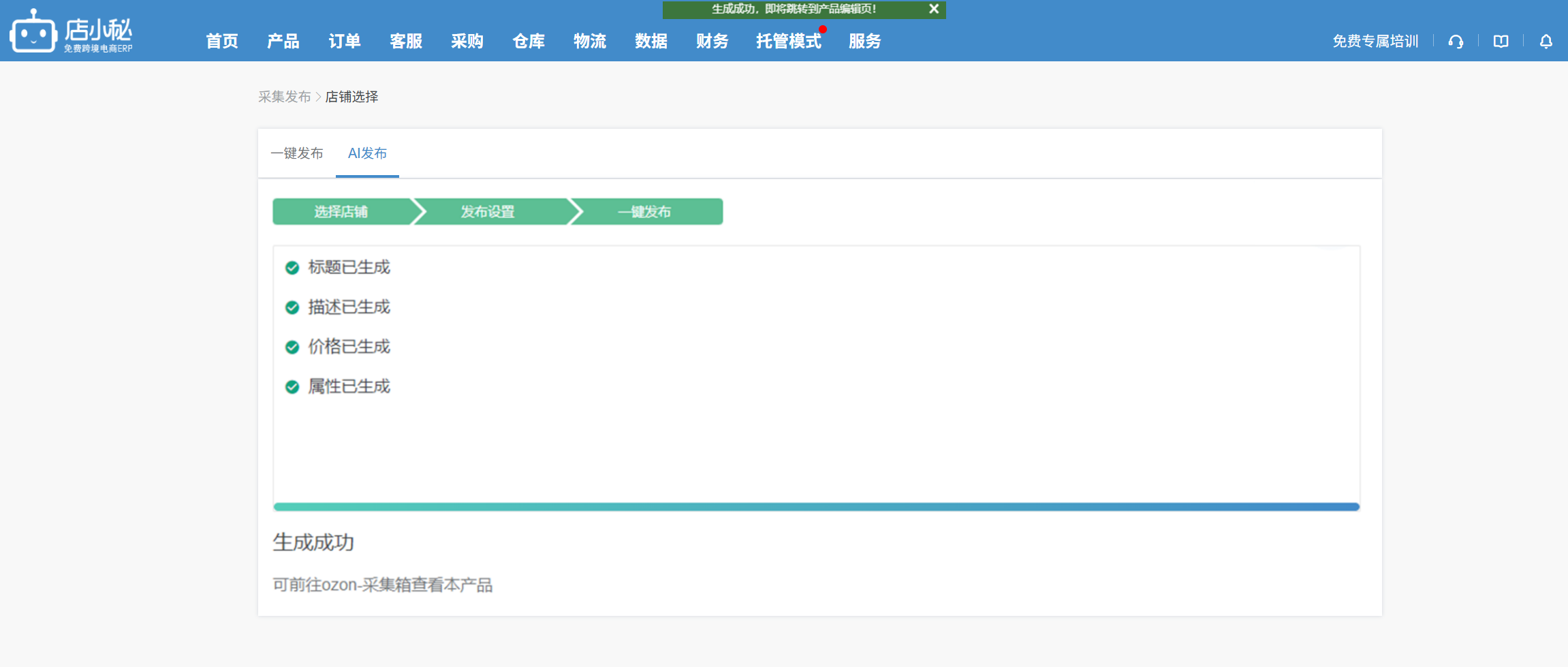
Task: Click the green check beside 属性已生成
Action: pyautogui.click(x=292, y=387)
